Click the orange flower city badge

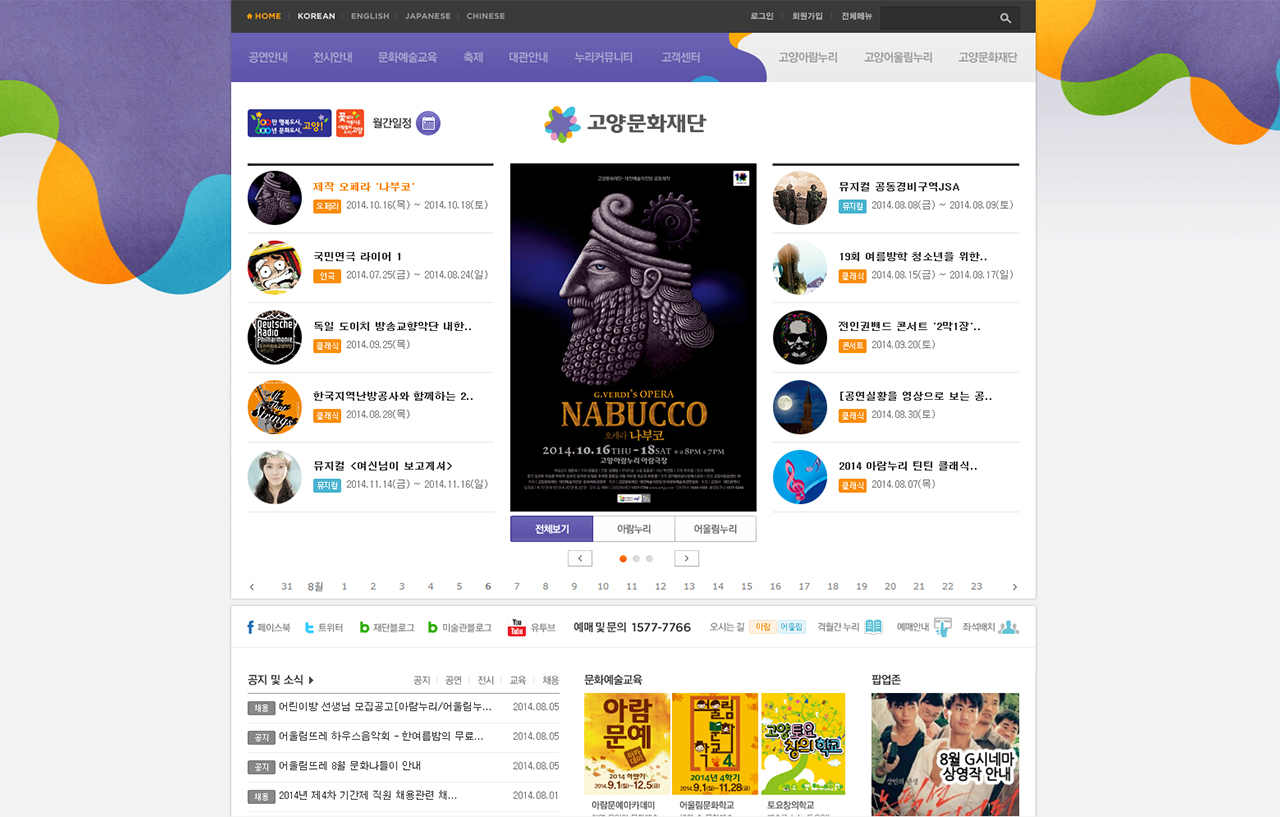coord(350,123)
